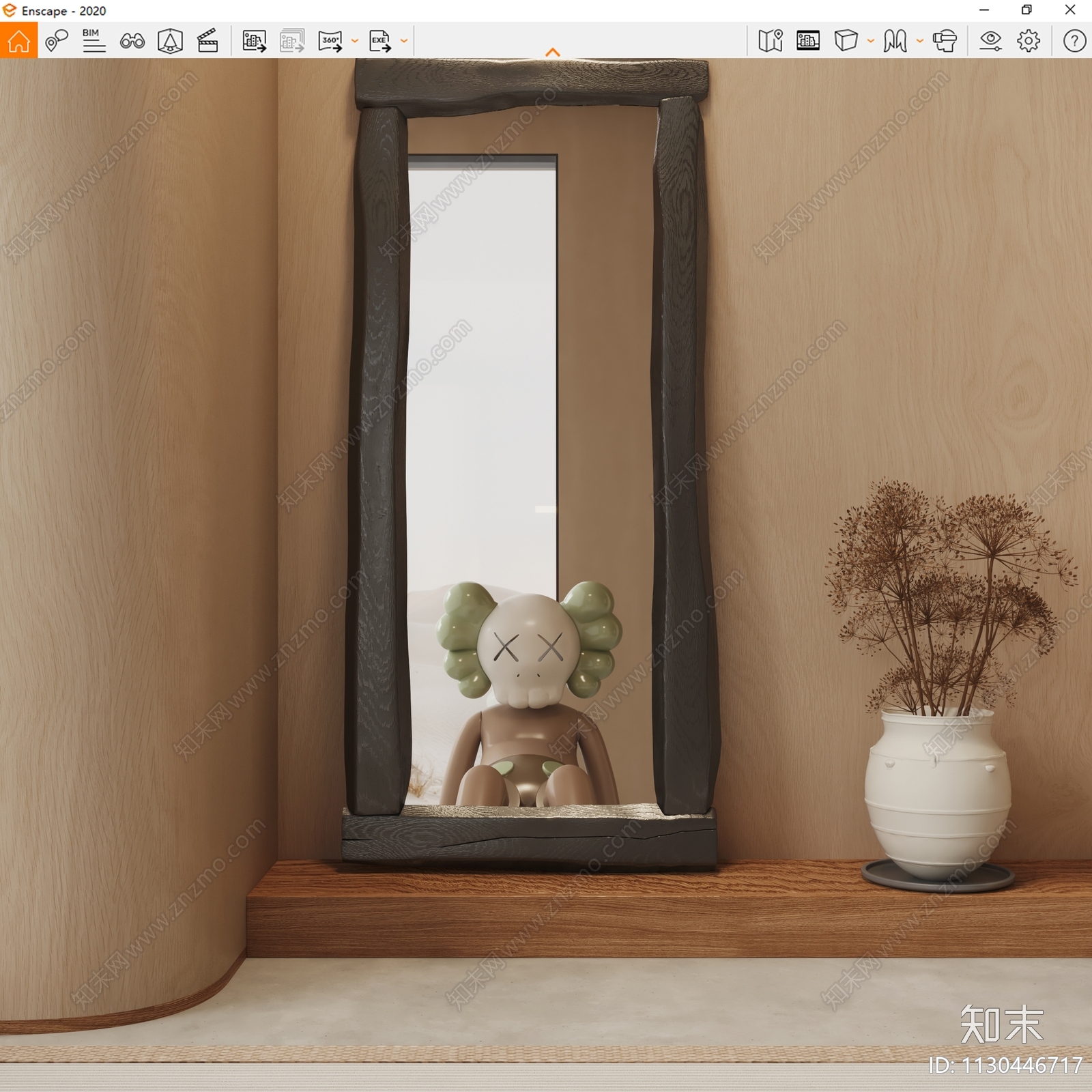Minimize the Enscape window
Screen dimensions: 1092x1092
pos(984,10)
